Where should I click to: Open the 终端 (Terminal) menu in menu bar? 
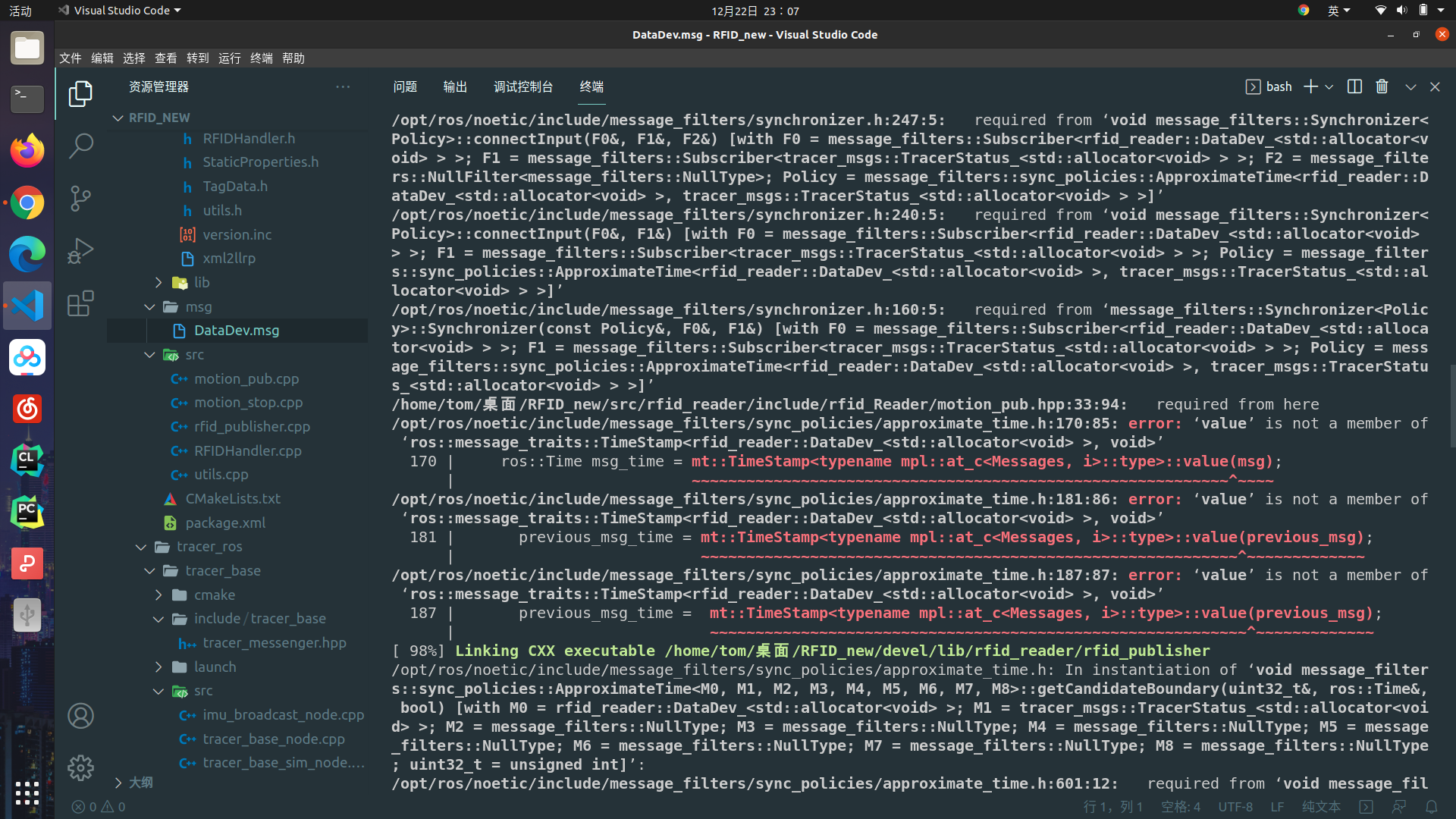(x=262, y=58)
